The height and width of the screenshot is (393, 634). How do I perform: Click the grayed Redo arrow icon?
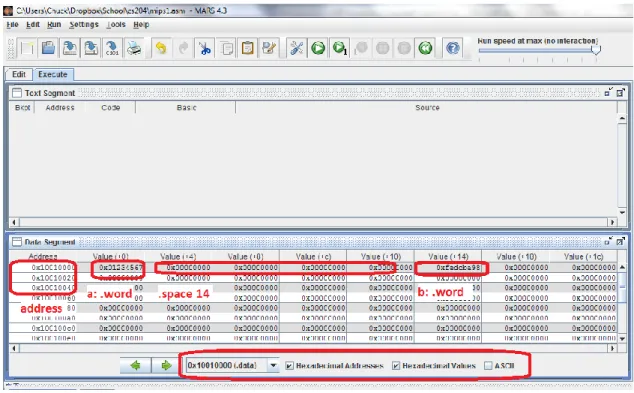(x=183, y=49)
